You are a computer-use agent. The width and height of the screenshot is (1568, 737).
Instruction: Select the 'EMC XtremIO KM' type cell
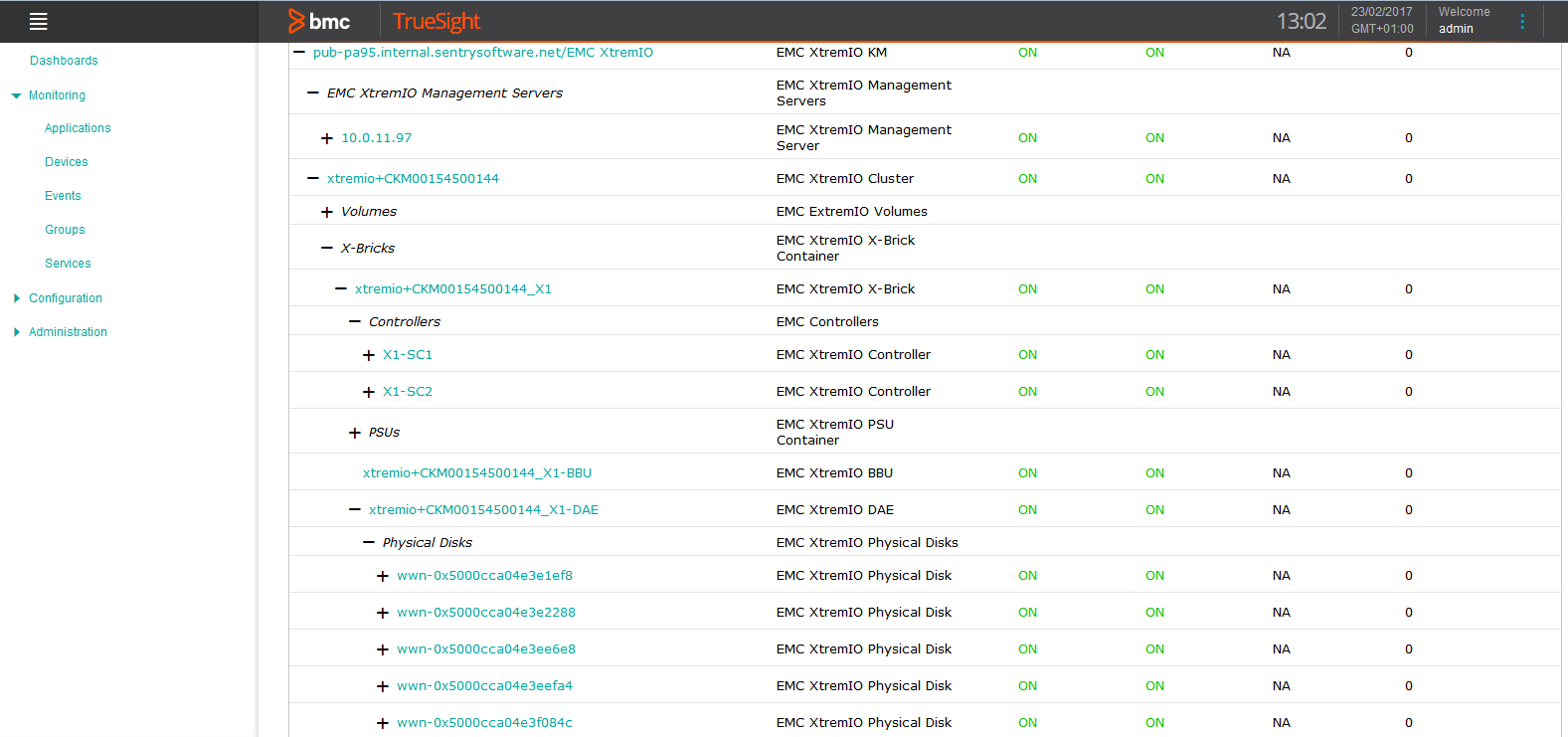coord(831,53)
